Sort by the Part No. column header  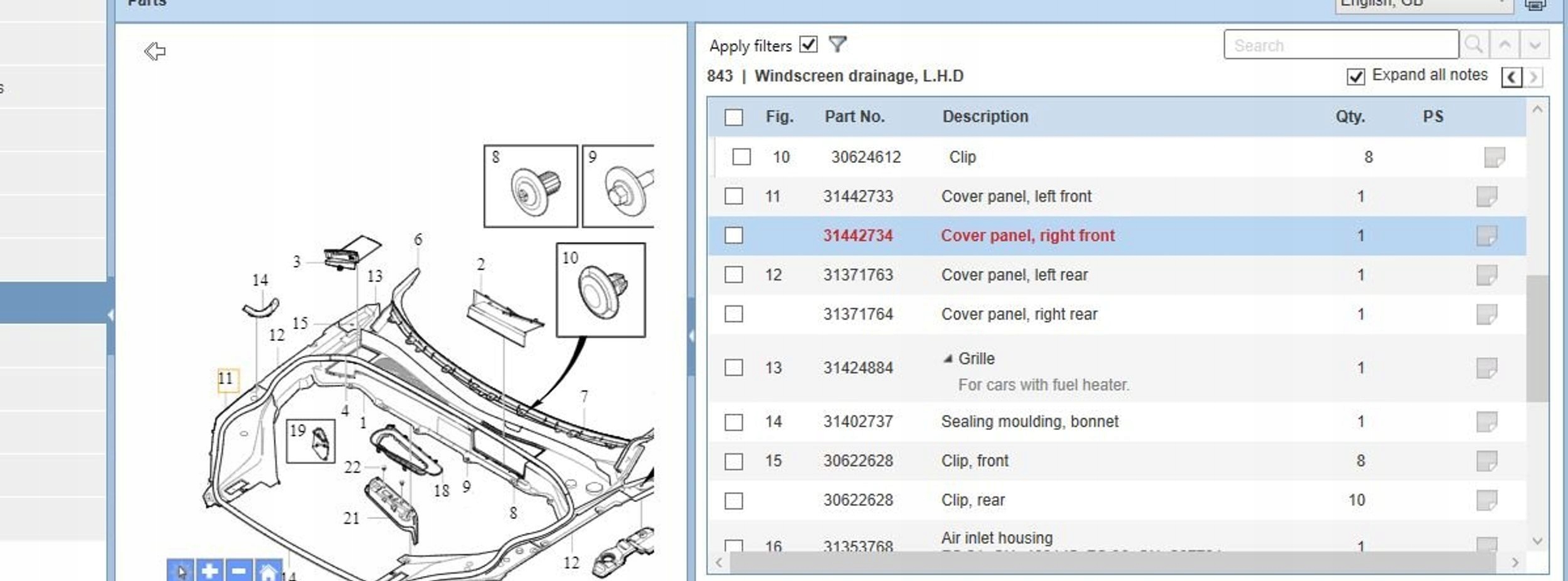click(x=854, y=117)
